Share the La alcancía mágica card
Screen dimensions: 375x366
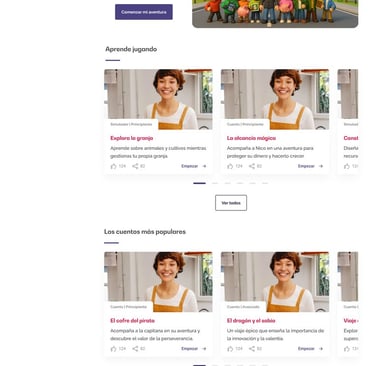[x=252, y=166]
